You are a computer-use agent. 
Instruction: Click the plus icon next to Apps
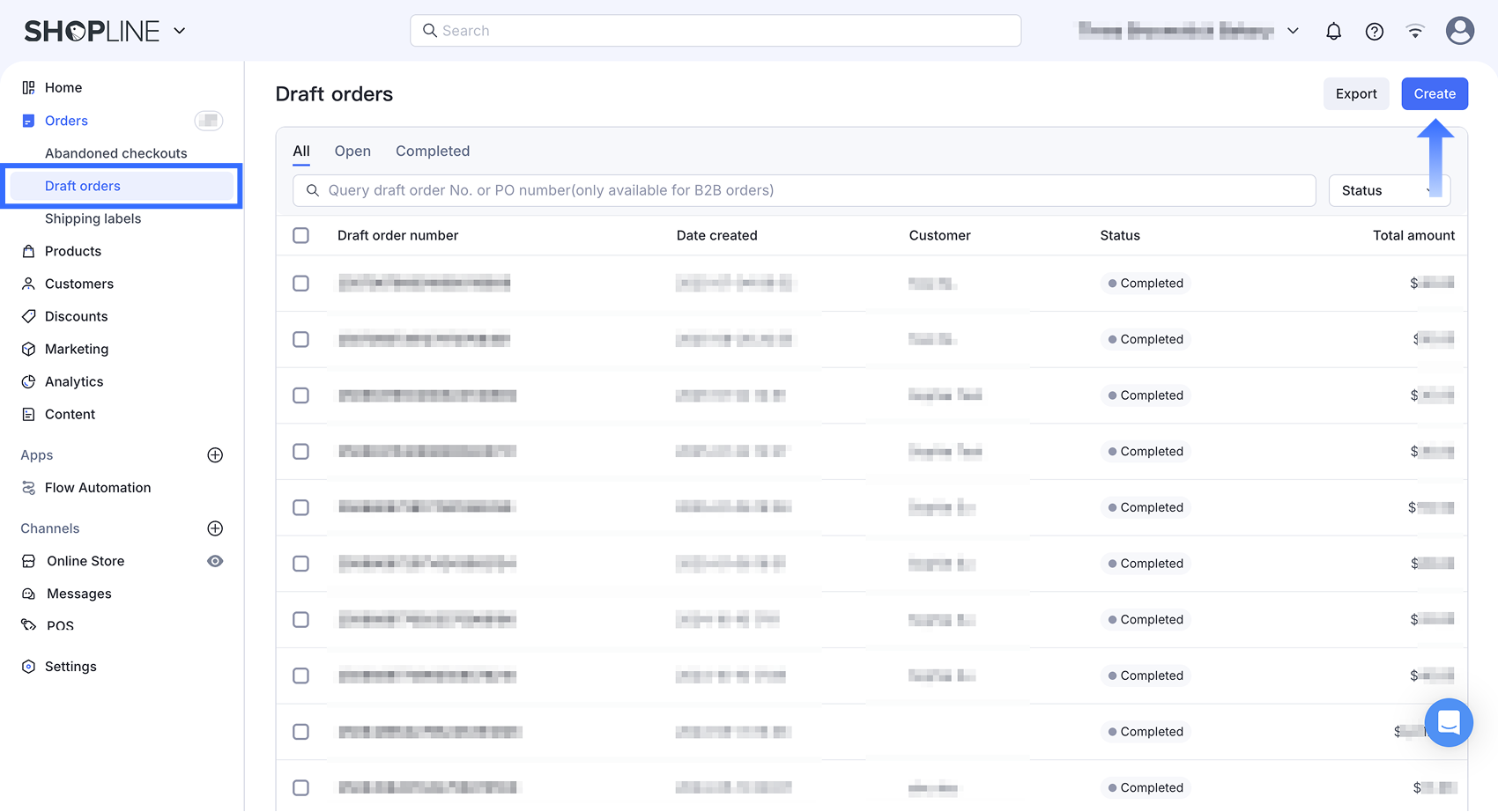tap(215, 454)
